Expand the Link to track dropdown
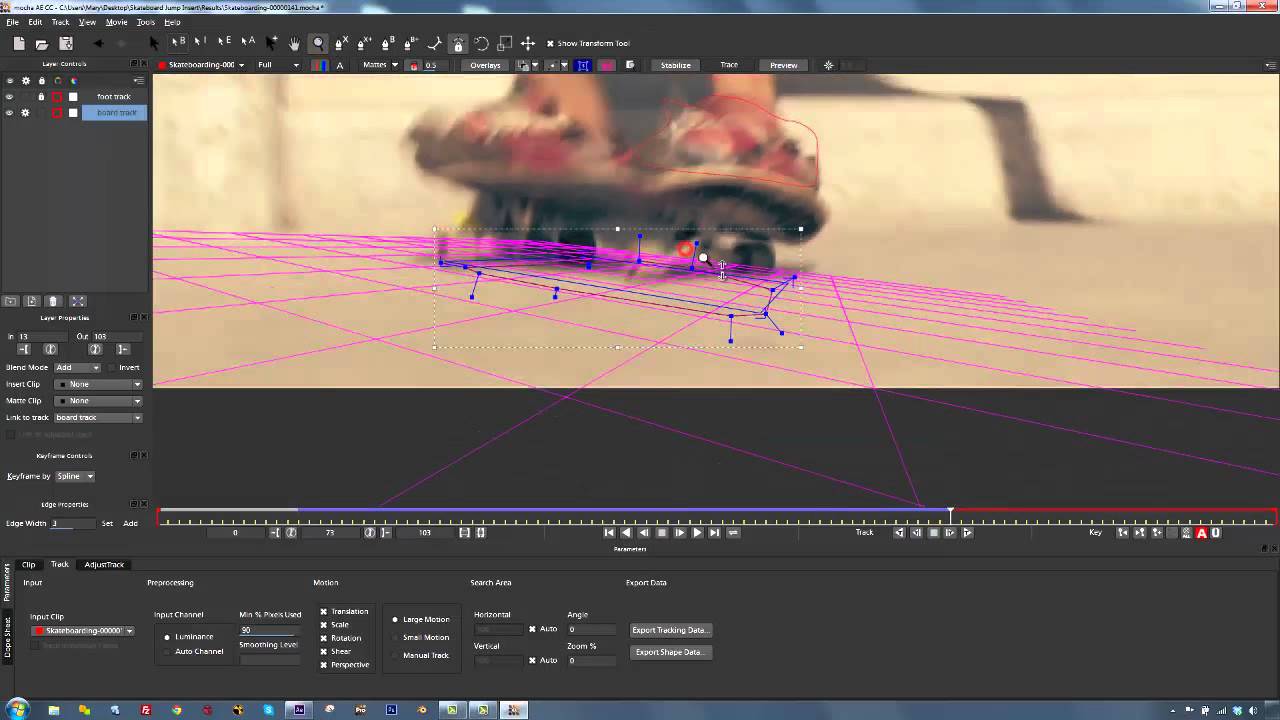This screenshot has width=1280, height=720. coord(98,417)
